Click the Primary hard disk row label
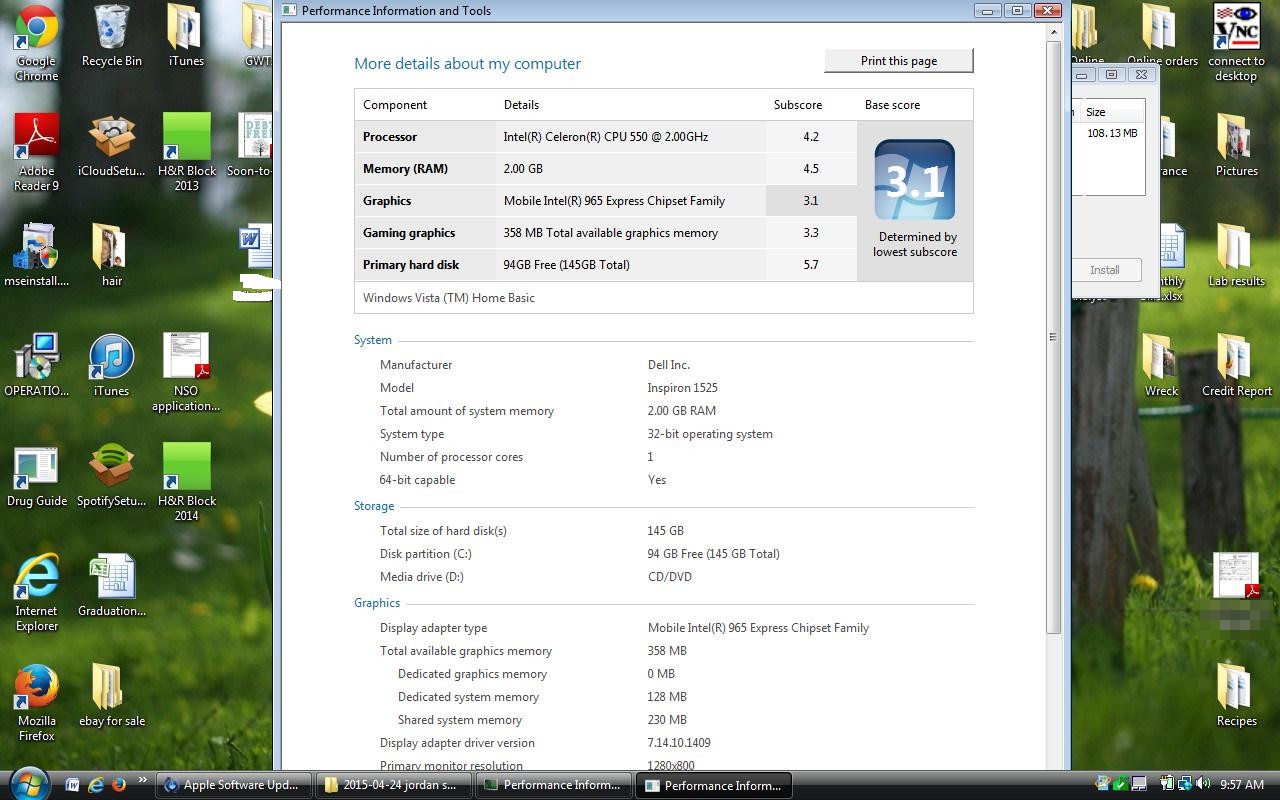The width and height of the screenshot is (1280, 800). tap(411, 265)
